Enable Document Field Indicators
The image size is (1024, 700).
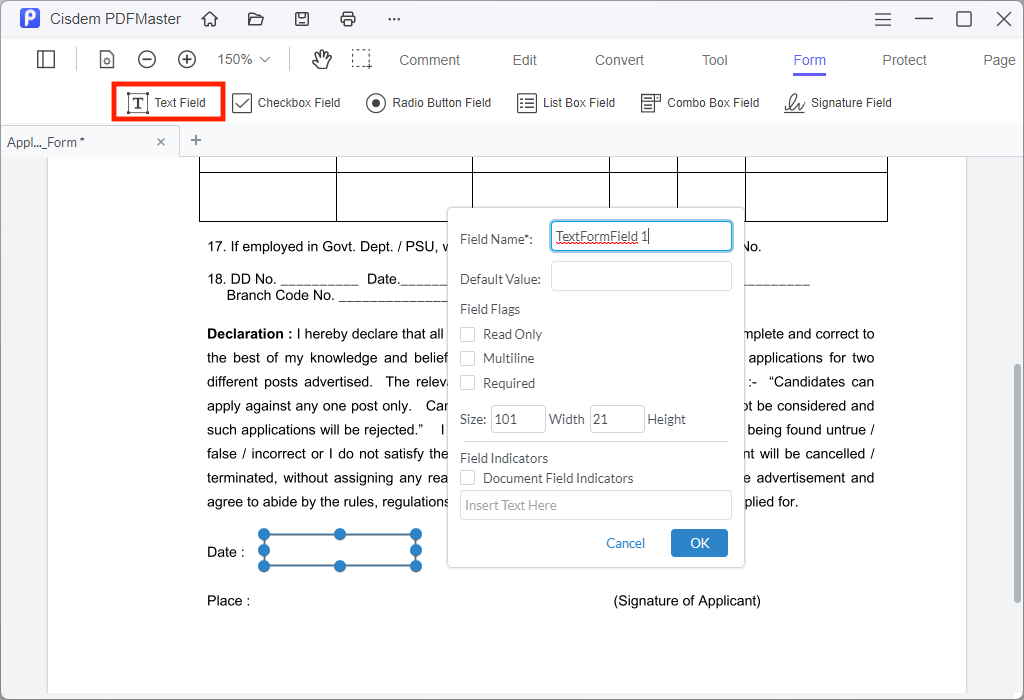466,478
